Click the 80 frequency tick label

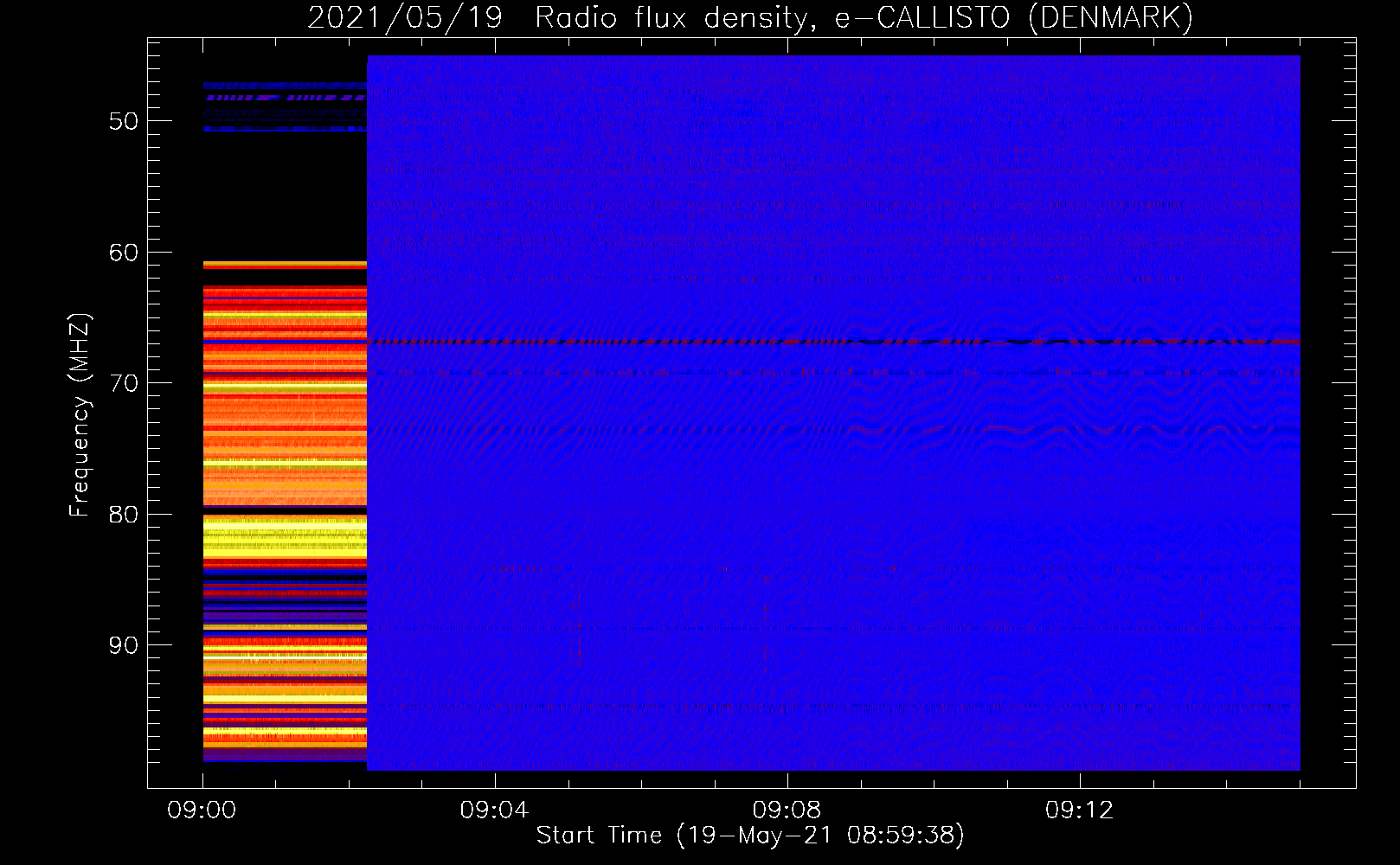pyautogui.click(x=124, y=515)
